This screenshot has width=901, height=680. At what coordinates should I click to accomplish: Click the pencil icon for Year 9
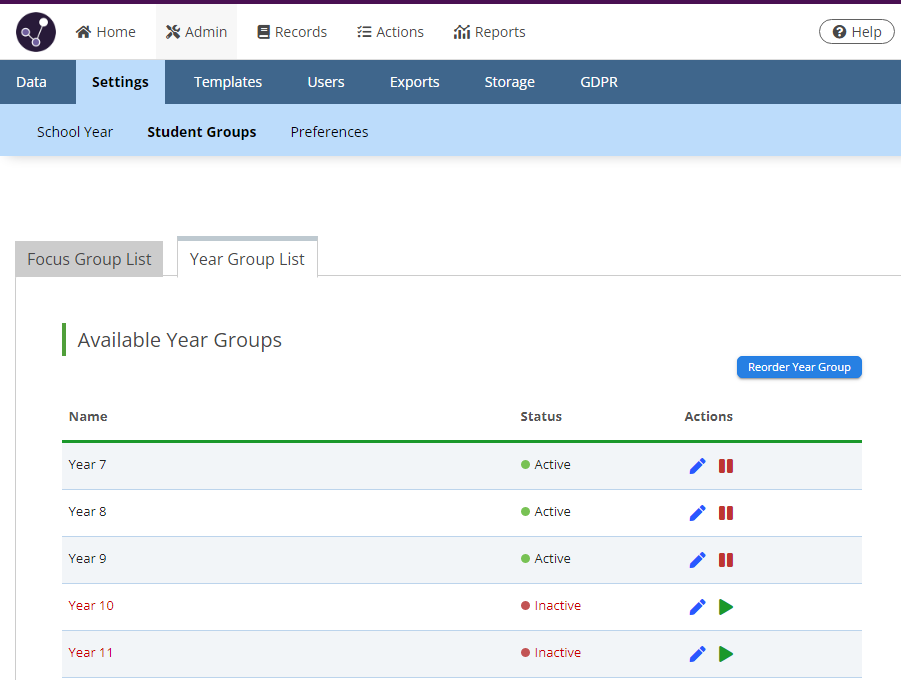(698, 560)
